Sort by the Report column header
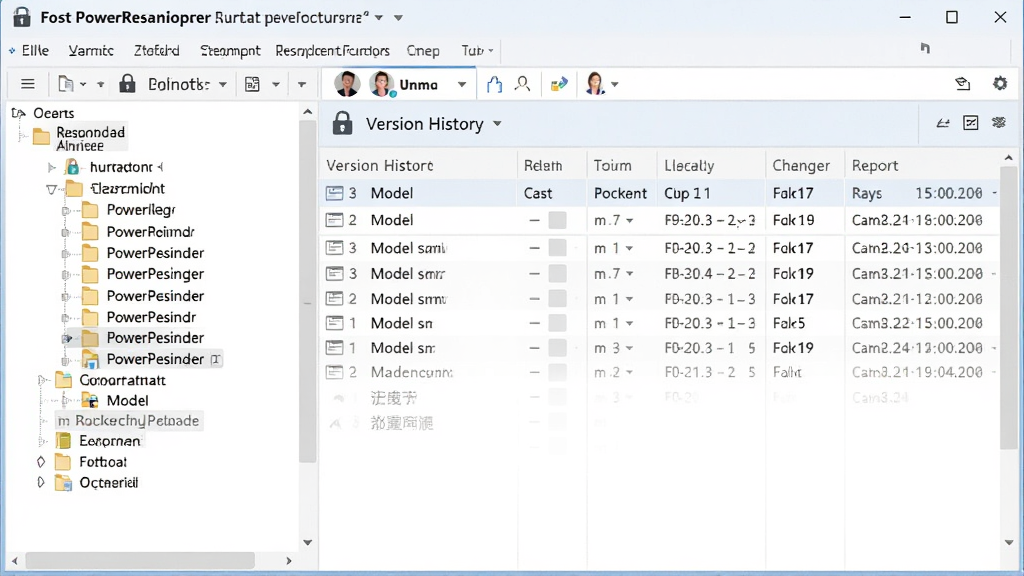Screen dimensions: 1024x576 tap(874, 166)
